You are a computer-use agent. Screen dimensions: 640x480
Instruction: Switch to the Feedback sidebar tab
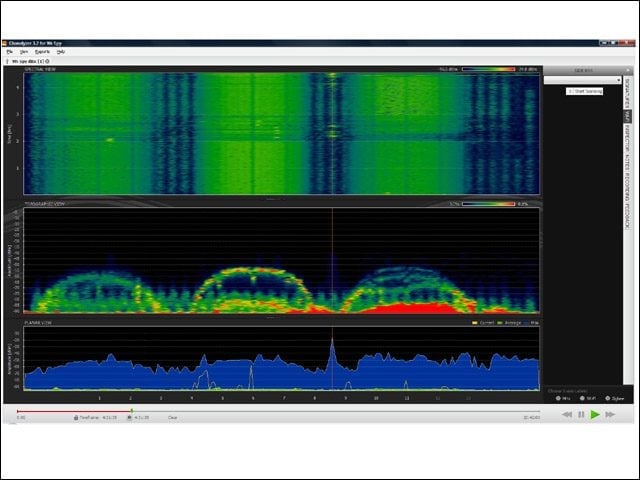[627, 215]
